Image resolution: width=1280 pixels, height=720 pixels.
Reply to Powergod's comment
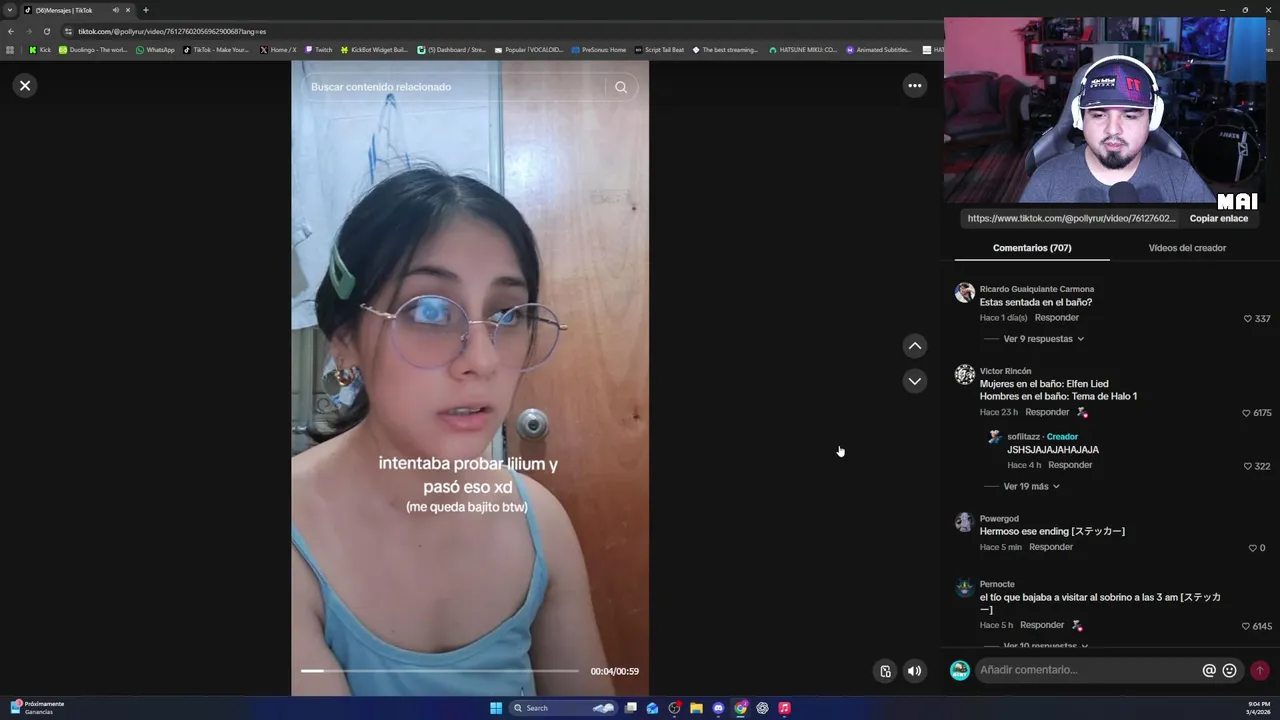point(1051,547)
